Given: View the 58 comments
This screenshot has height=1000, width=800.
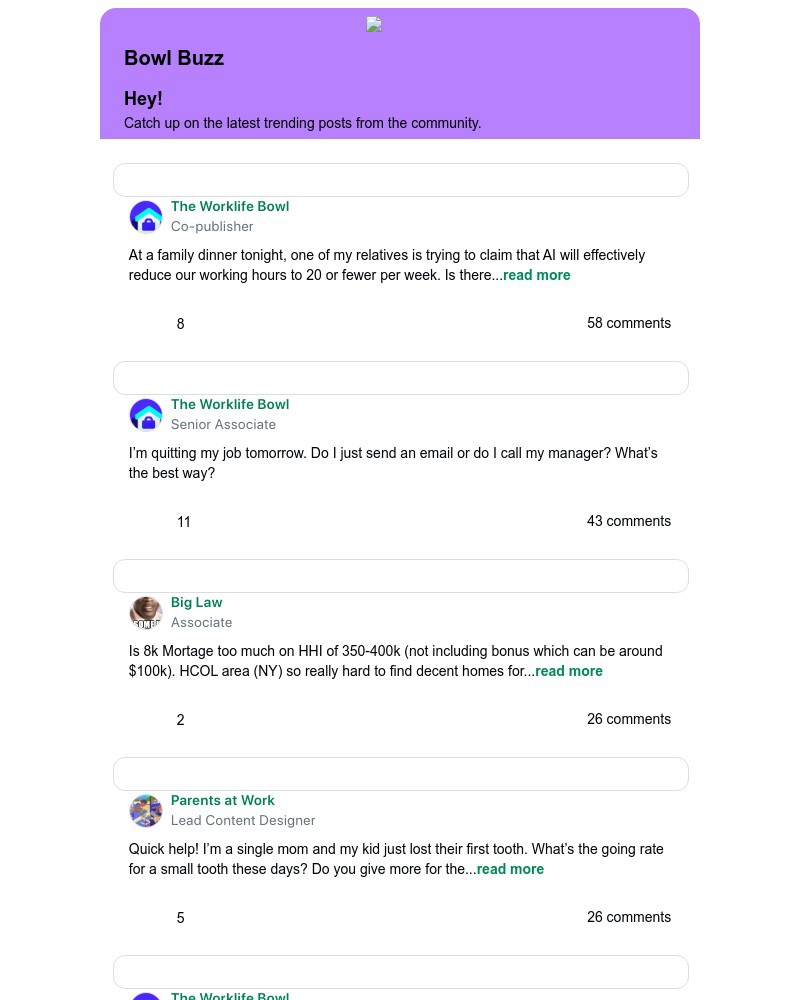Looking at the screenshot, I should tap(629, 324).
